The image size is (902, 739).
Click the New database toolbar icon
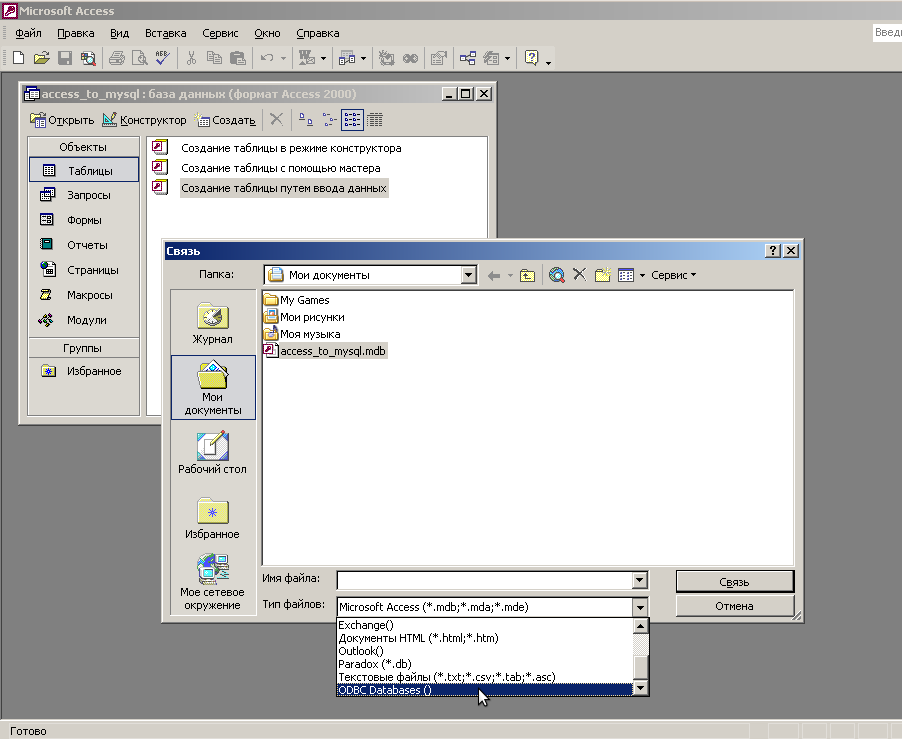(18, 58)
